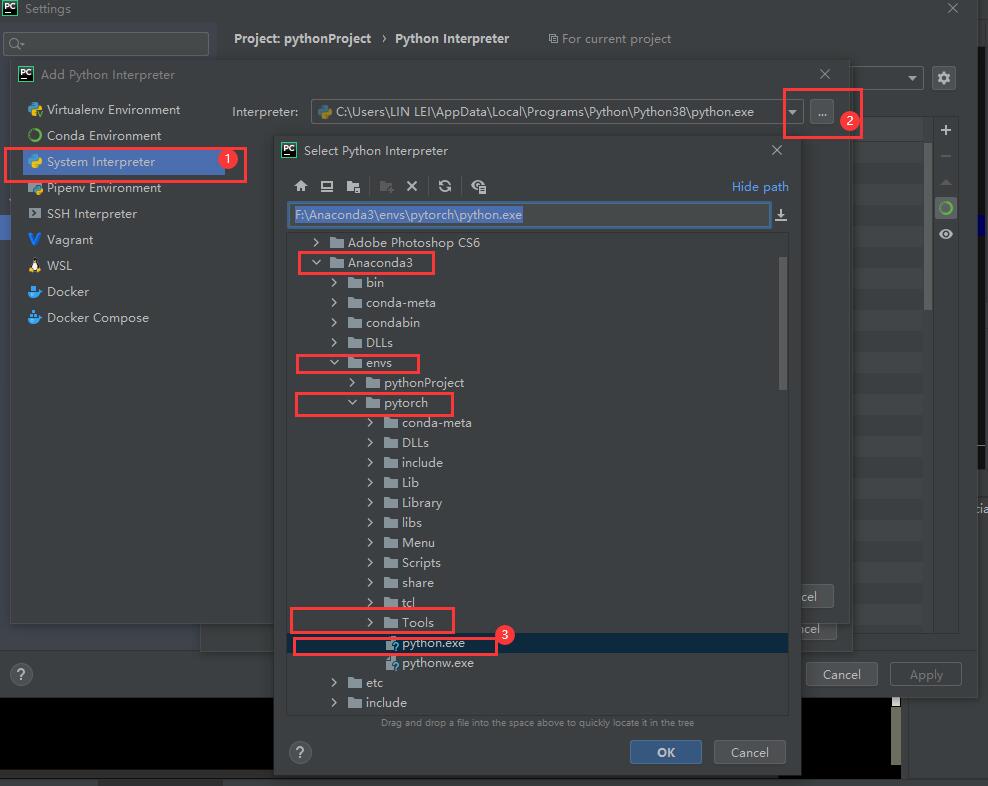Open interpreter settings gear icon
988x786 pixels.
coord(943,78)
